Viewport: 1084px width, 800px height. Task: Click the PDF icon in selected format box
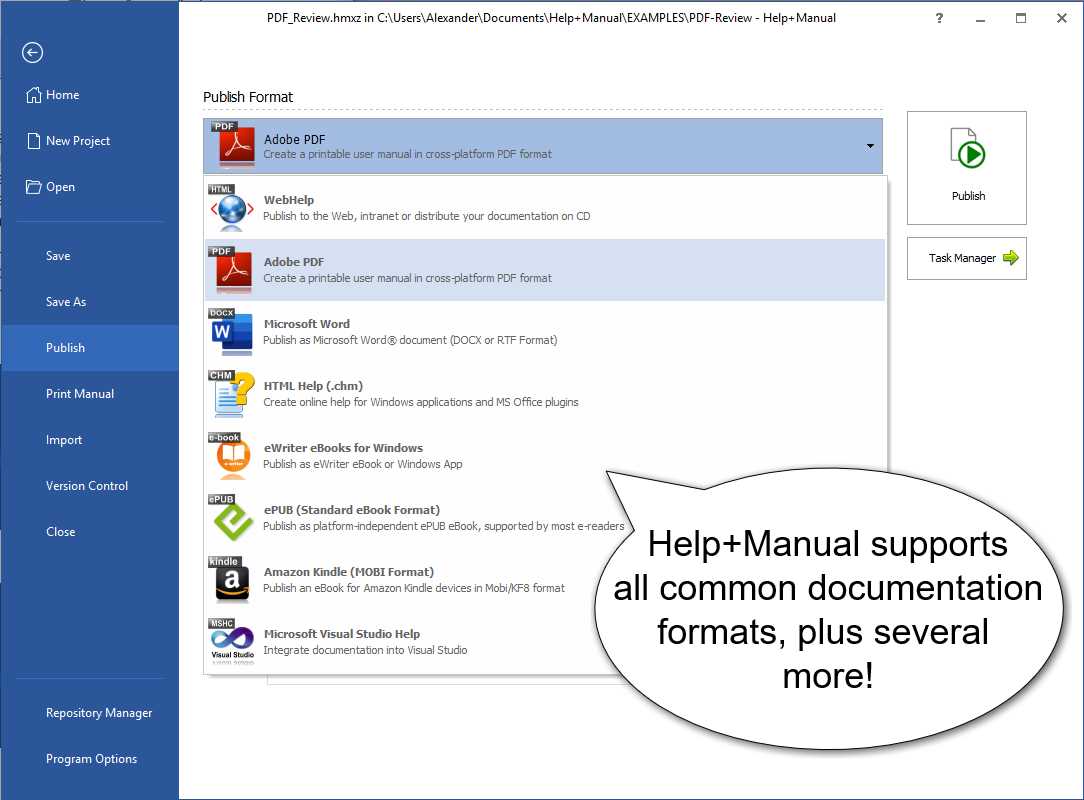click(x=234, y=145)
